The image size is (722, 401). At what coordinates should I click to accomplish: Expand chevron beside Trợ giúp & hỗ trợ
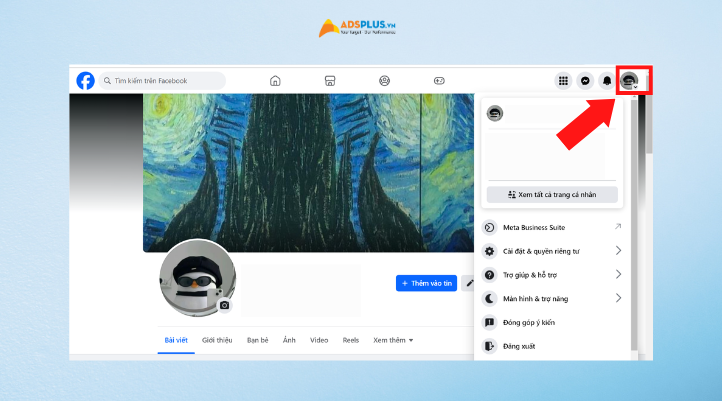pyautogui.click(x=618, y=274)
